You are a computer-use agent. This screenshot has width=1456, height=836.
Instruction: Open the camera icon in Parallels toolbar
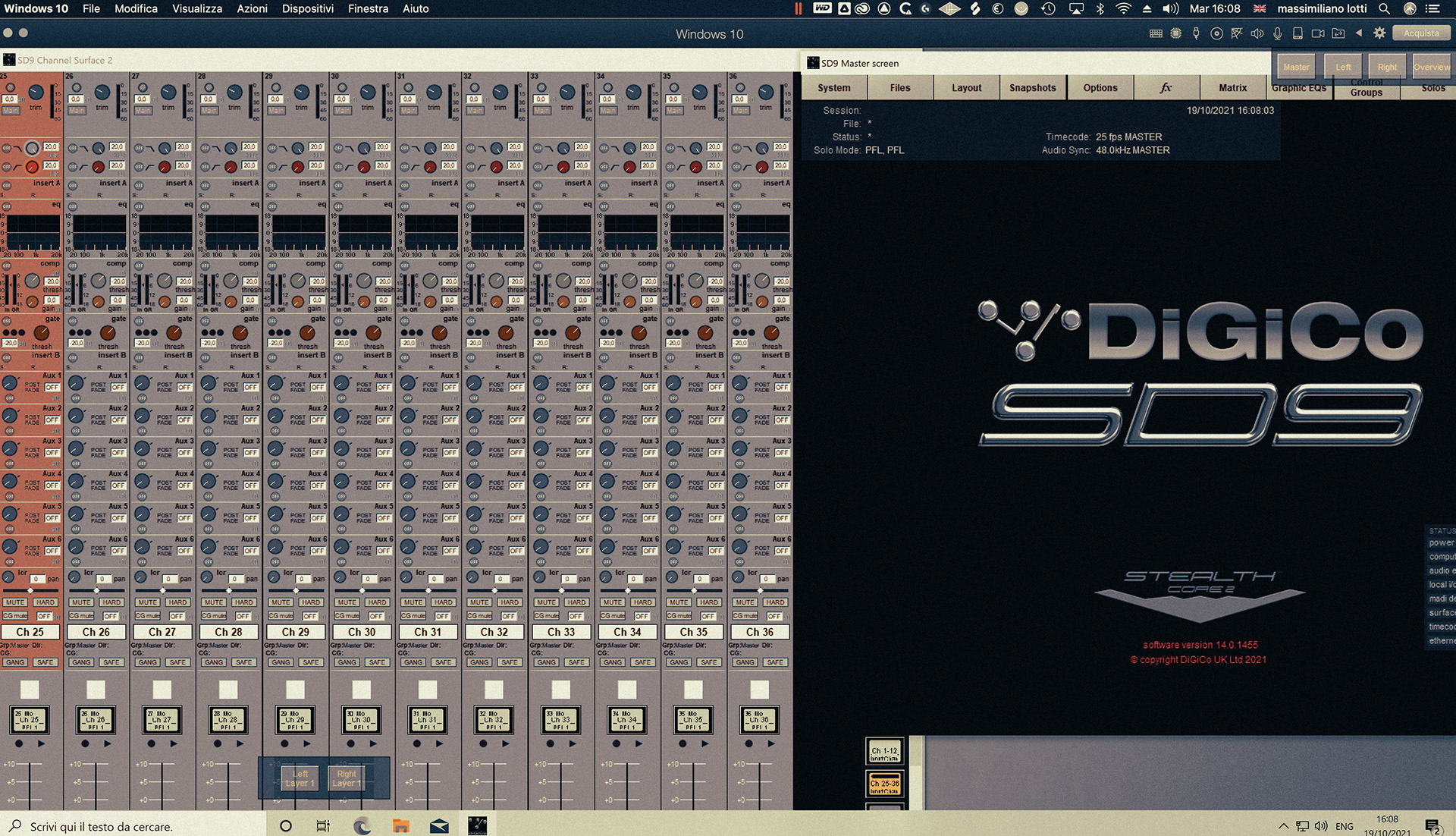pos(1318,33)
